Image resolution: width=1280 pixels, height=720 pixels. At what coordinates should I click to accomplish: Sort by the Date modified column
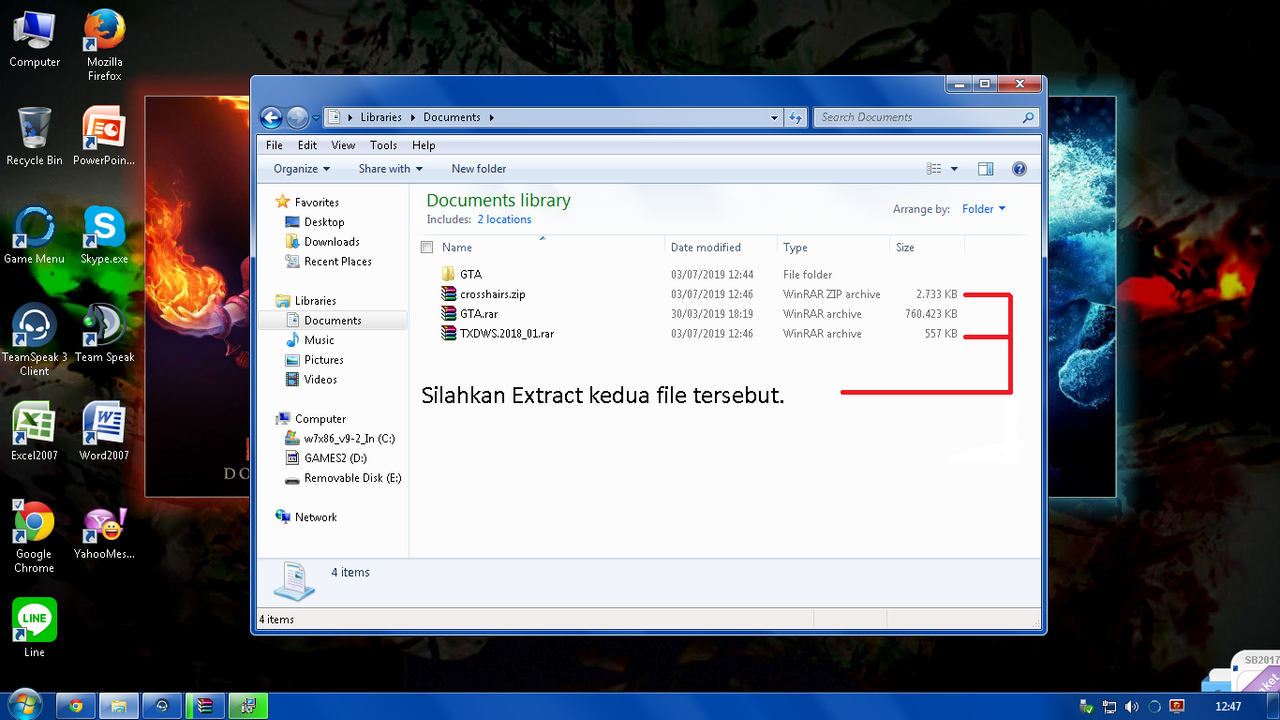[x=706, y=247]
